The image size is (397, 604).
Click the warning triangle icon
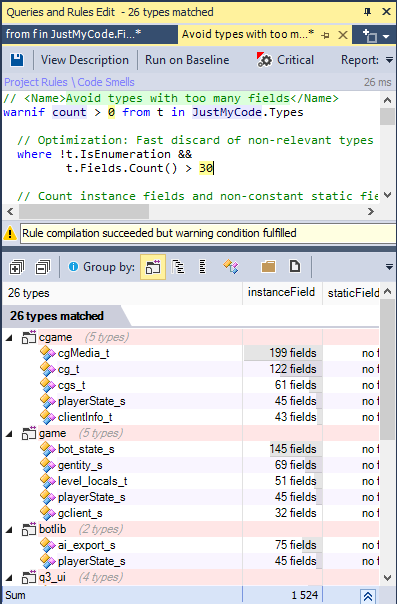click(10, 233)
